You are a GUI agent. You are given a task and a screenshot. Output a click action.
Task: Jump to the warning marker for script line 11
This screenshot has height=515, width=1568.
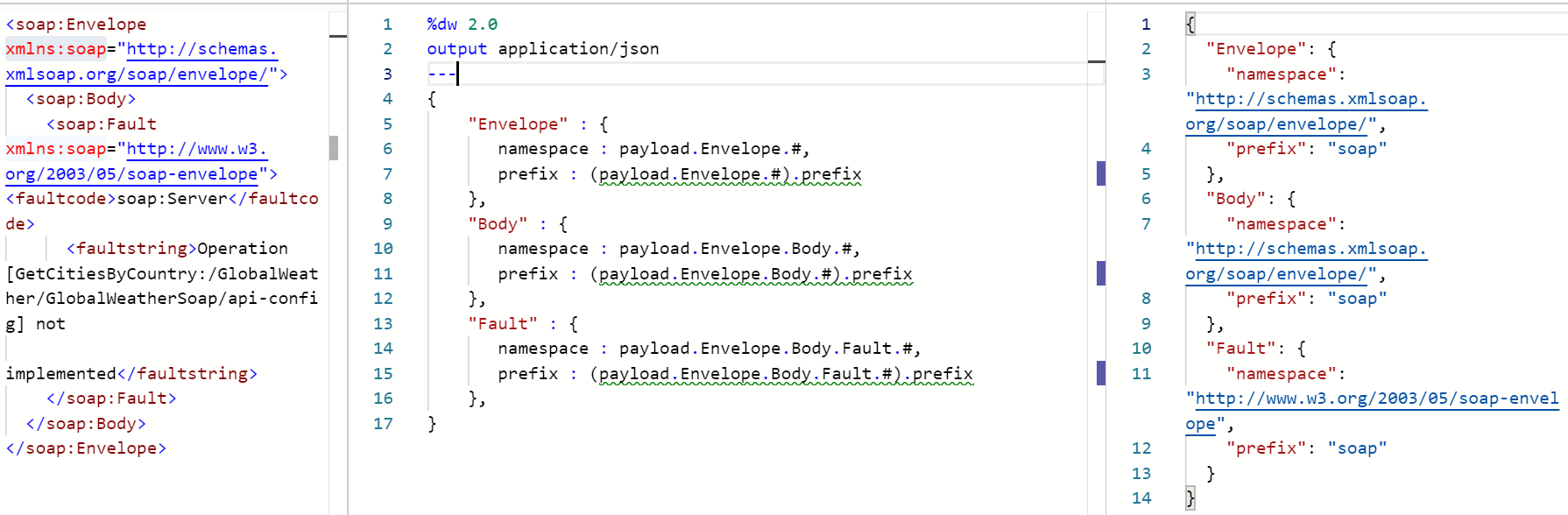[x=1100, y=273]
